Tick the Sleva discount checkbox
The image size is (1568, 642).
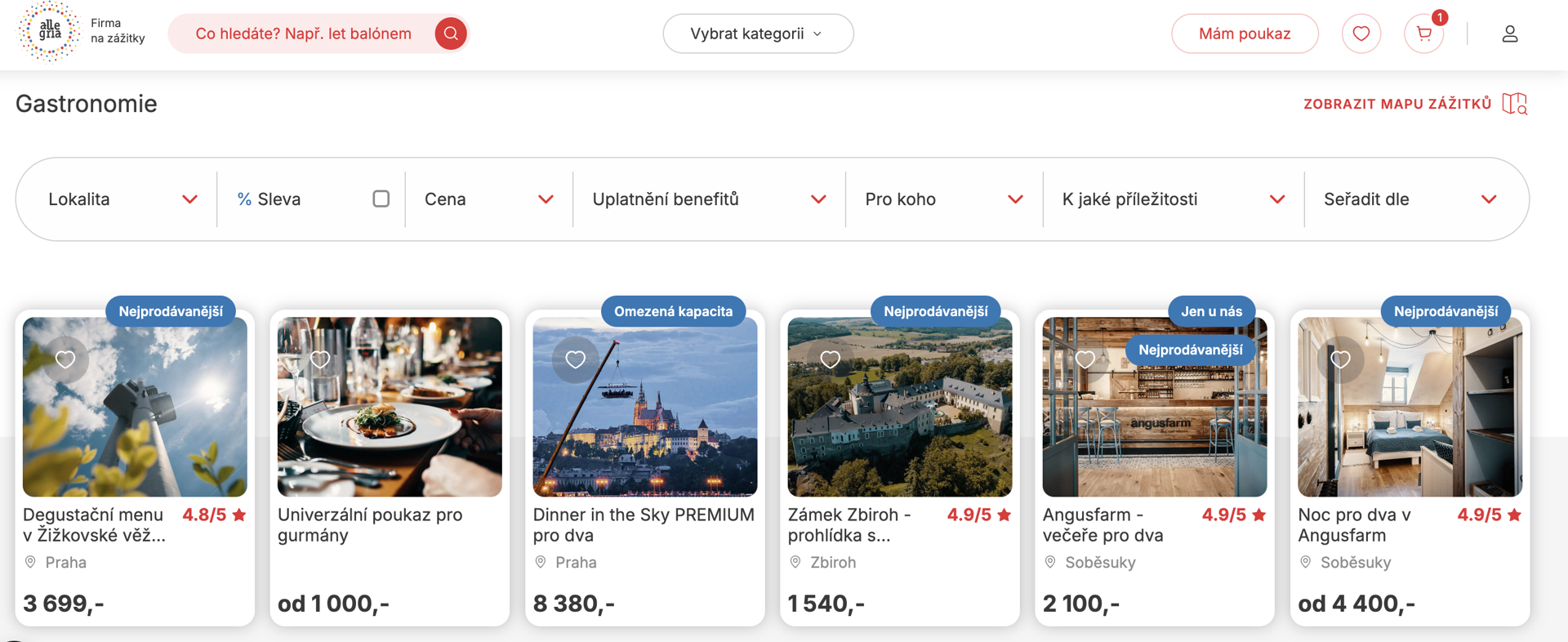click(x=381, y=198)
